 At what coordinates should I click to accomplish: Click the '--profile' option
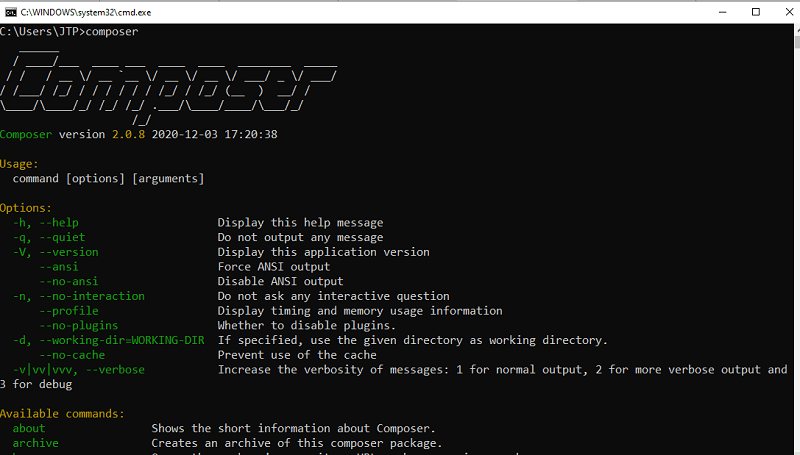69,311
